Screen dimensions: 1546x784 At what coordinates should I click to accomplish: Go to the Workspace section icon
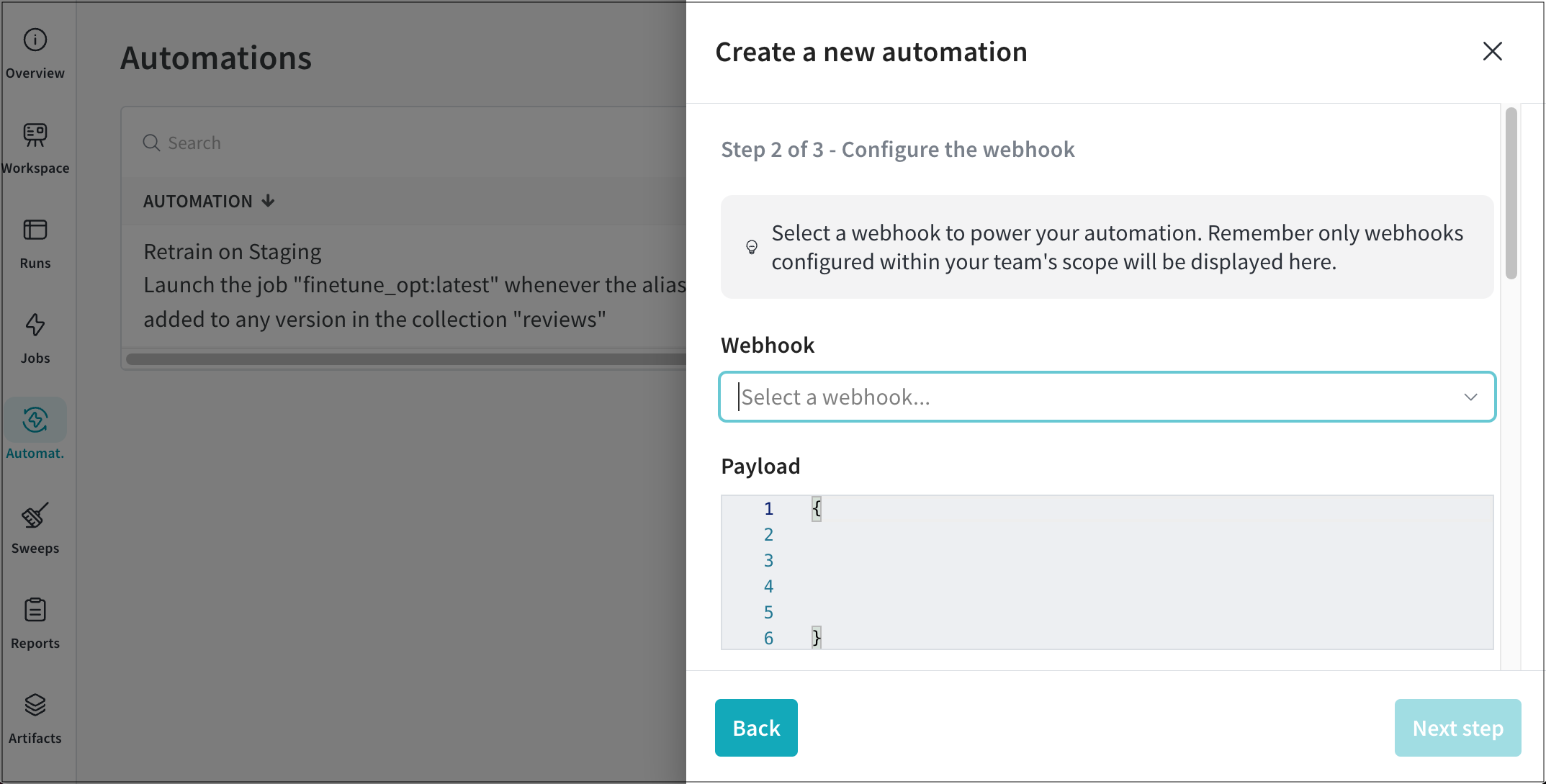35,135
